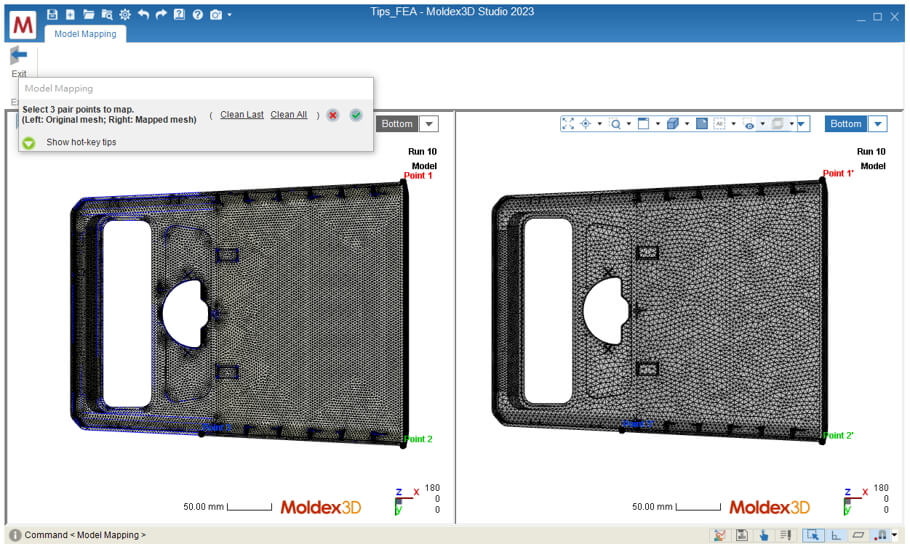Image resolution: width=910 pixels, height=549 pixels.
Task: Click the Fit to Window icon in right viewport
Action: pos(568,124)
